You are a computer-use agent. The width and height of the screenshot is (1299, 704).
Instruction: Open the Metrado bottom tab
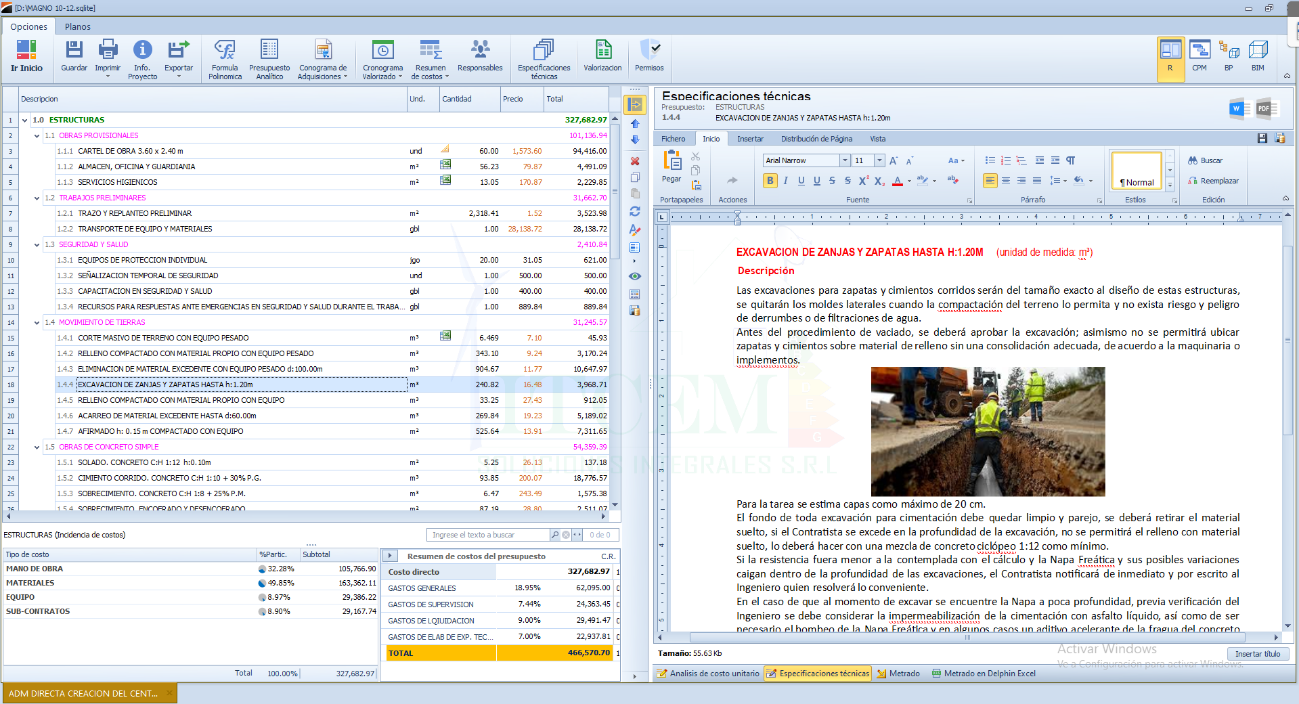(898, 674)
